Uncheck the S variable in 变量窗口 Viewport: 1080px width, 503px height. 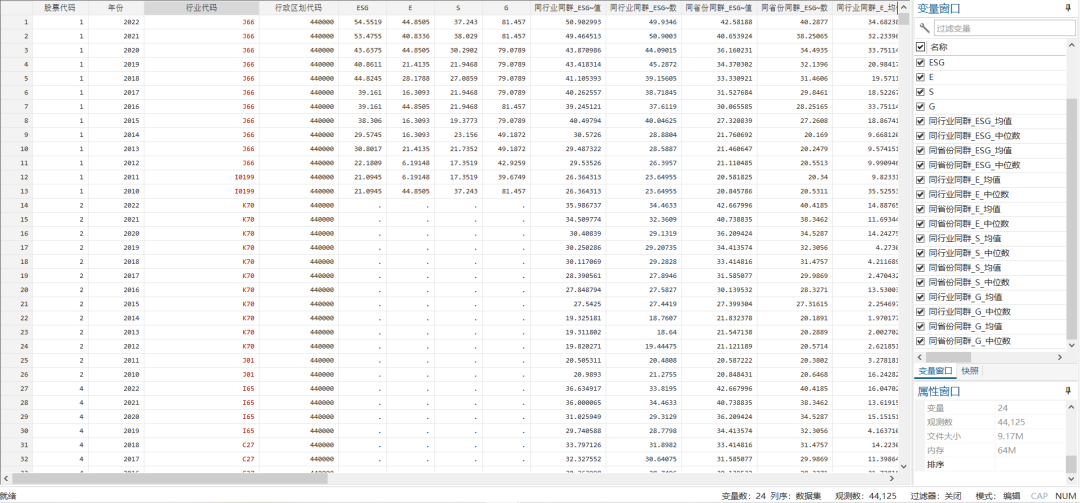[921, 92]
